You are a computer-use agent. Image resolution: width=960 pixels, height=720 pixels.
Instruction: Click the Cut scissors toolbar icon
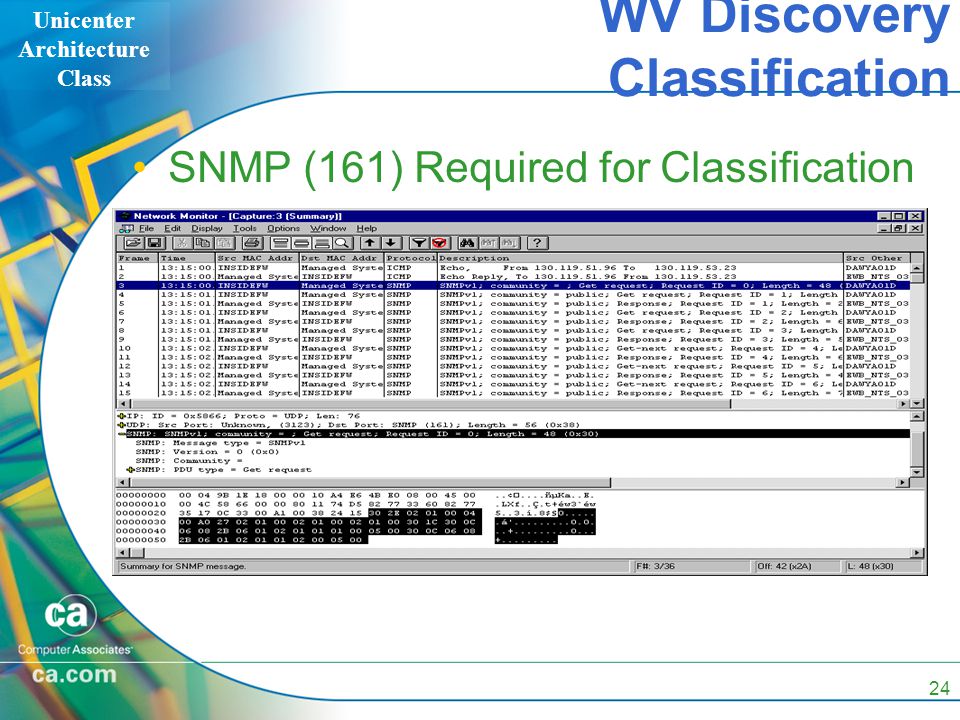(182, 243)
